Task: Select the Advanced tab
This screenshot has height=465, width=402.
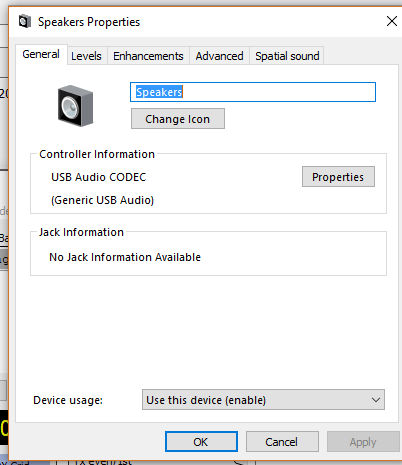Action: [x=219, y=56]
